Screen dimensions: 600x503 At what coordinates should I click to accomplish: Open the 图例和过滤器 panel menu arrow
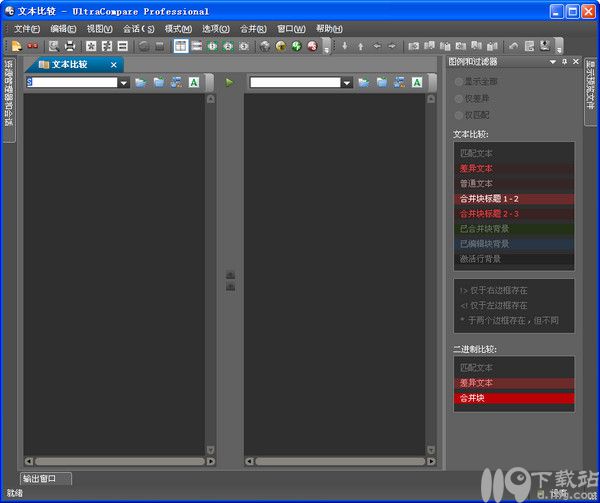(553, 62)
